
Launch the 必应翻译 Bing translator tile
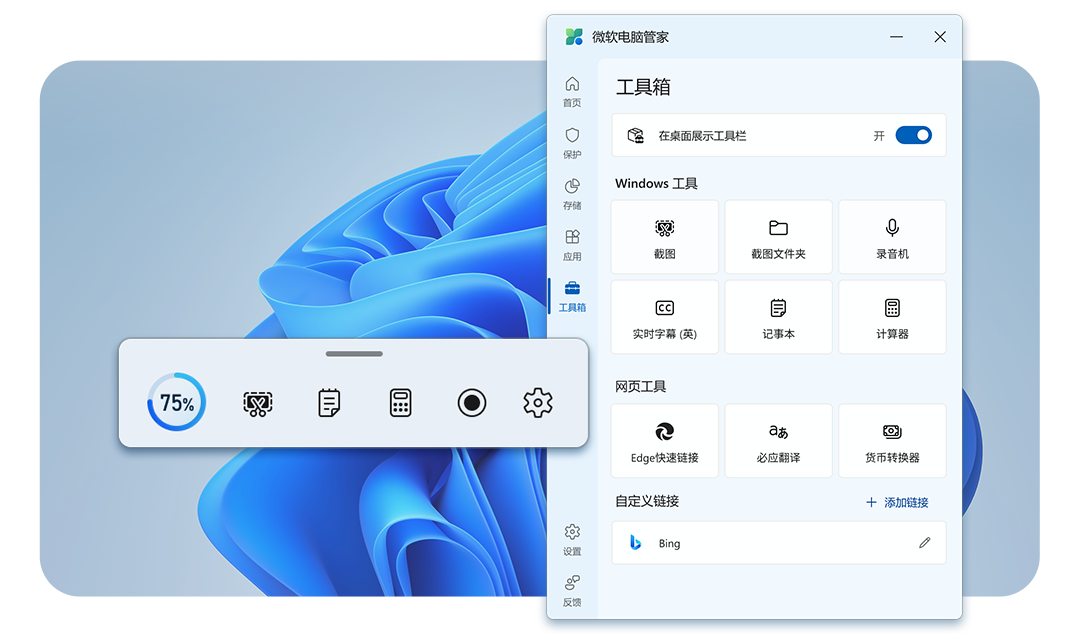(x=778, y=441)
